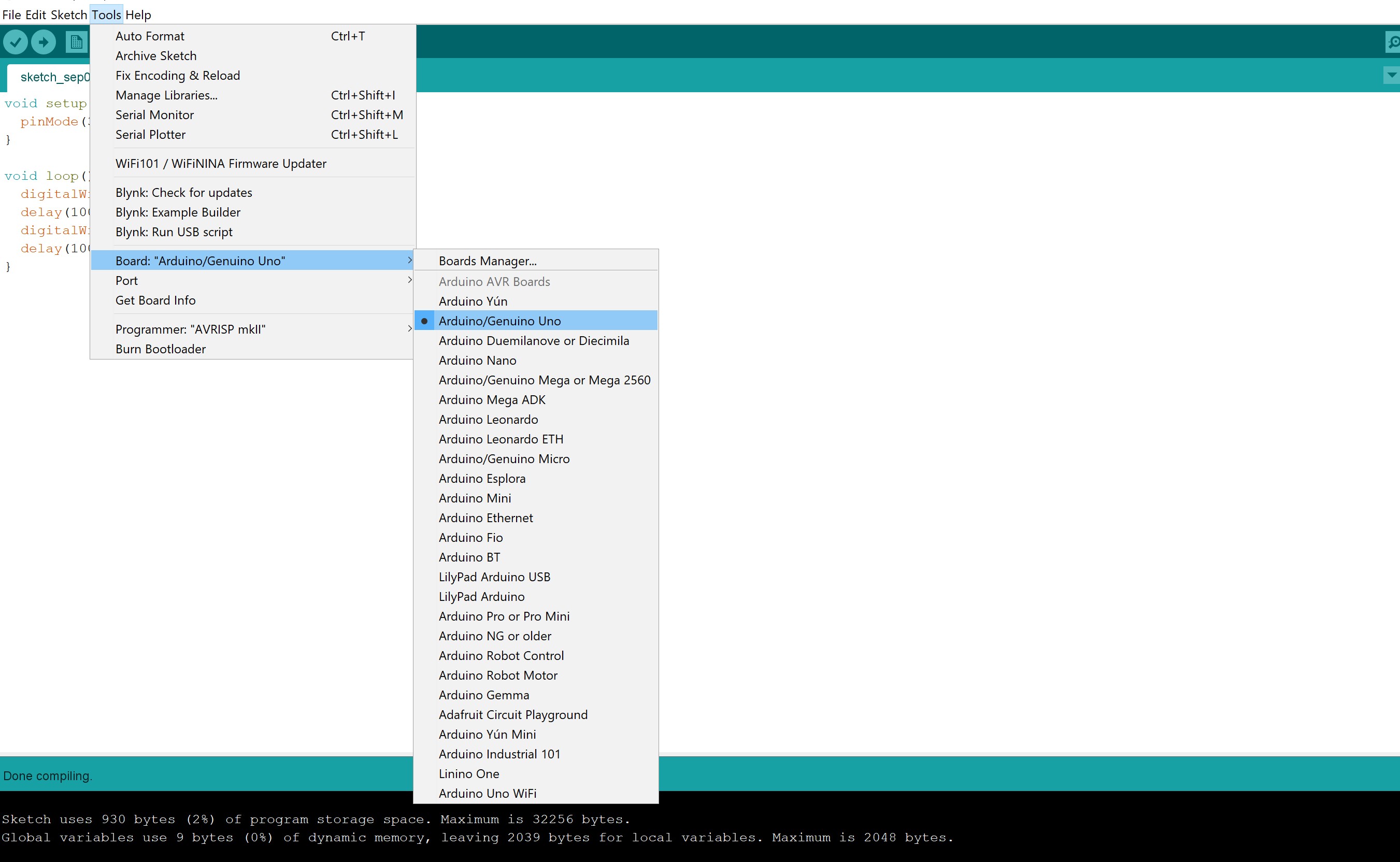Select Arduino Duemilanove or Diecimila board
1400x862 pixels.
tap(535, 340)
